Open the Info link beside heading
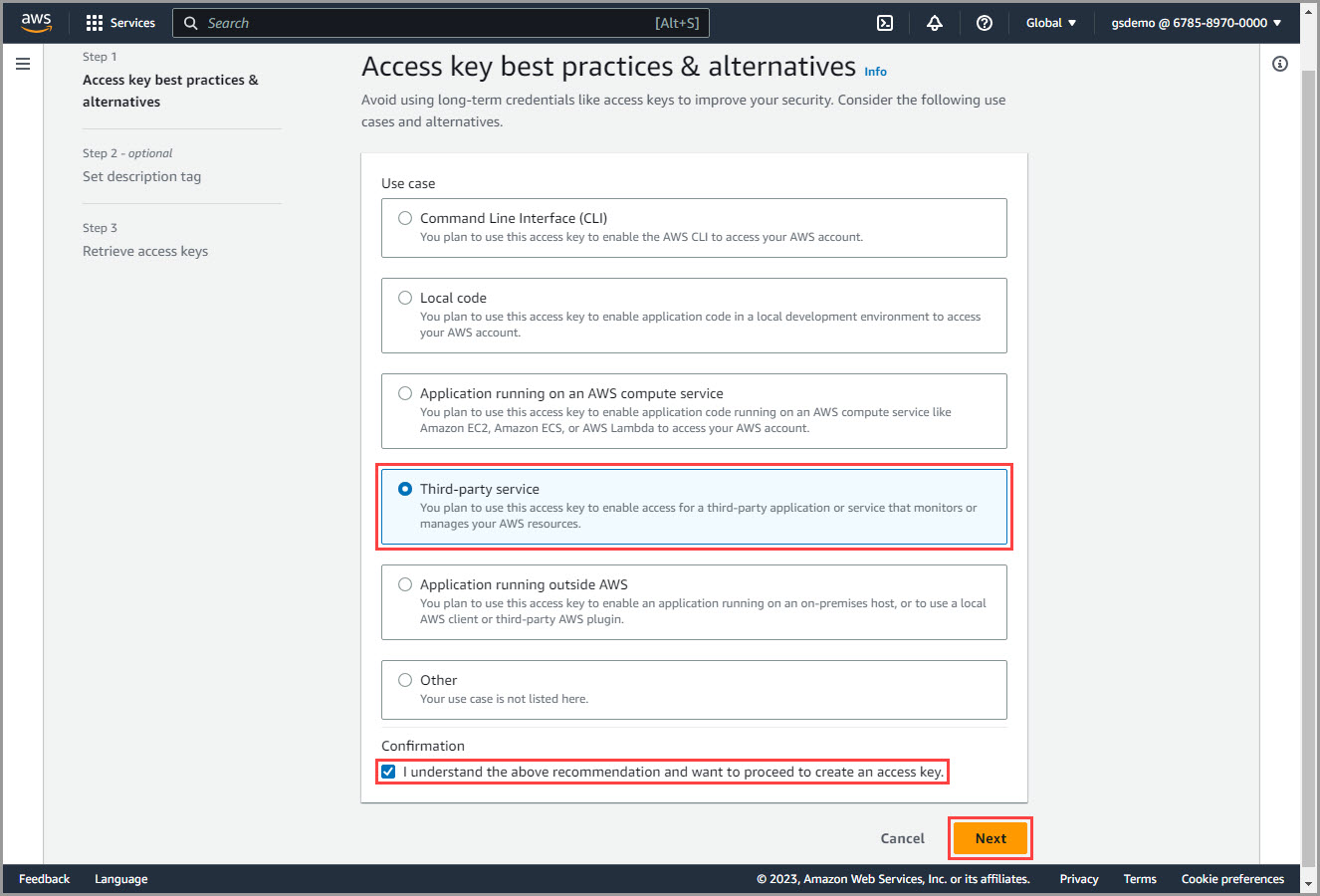This screenshot has width=1320, height=896. 875,72
